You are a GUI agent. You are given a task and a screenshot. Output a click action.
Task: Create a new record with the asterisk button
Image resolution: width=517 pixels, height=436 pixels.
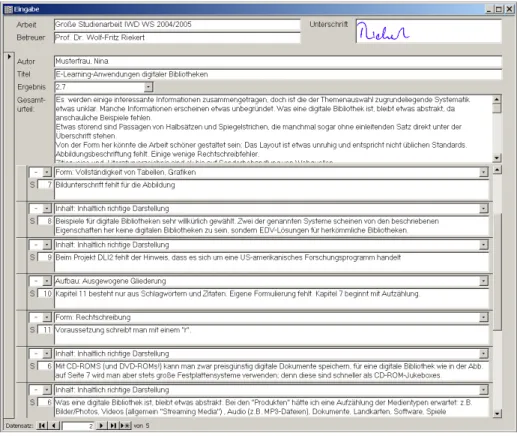[x=125, y=426]
